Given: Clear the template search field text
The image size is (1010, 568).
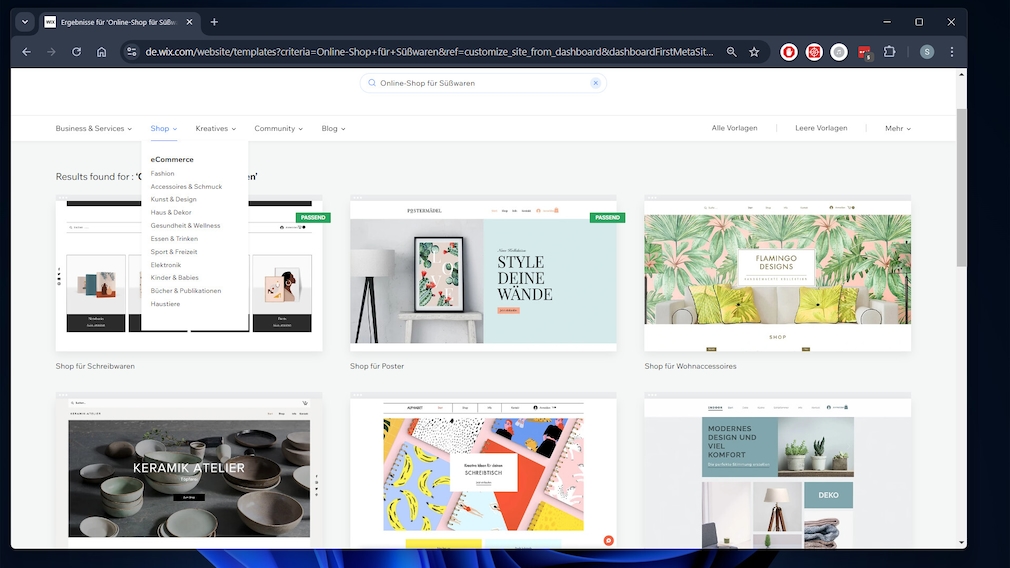Looking at the screenshot, I should point(595,84).
